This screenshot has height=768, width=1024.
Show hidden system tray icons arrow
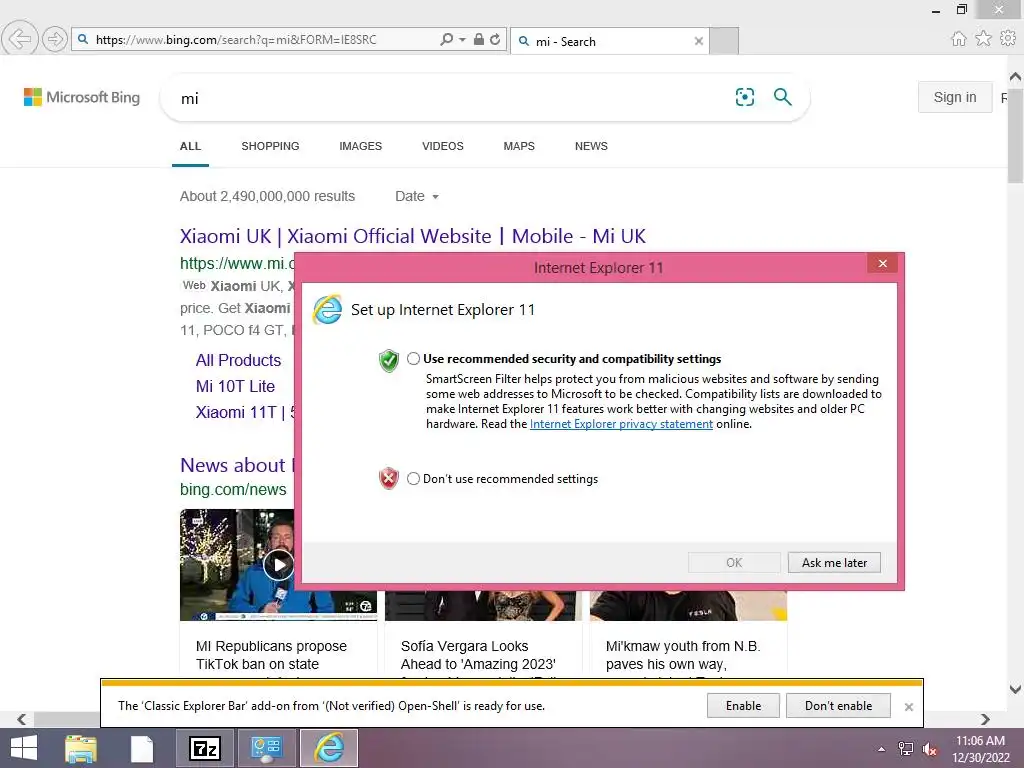[x=881, y=749]
